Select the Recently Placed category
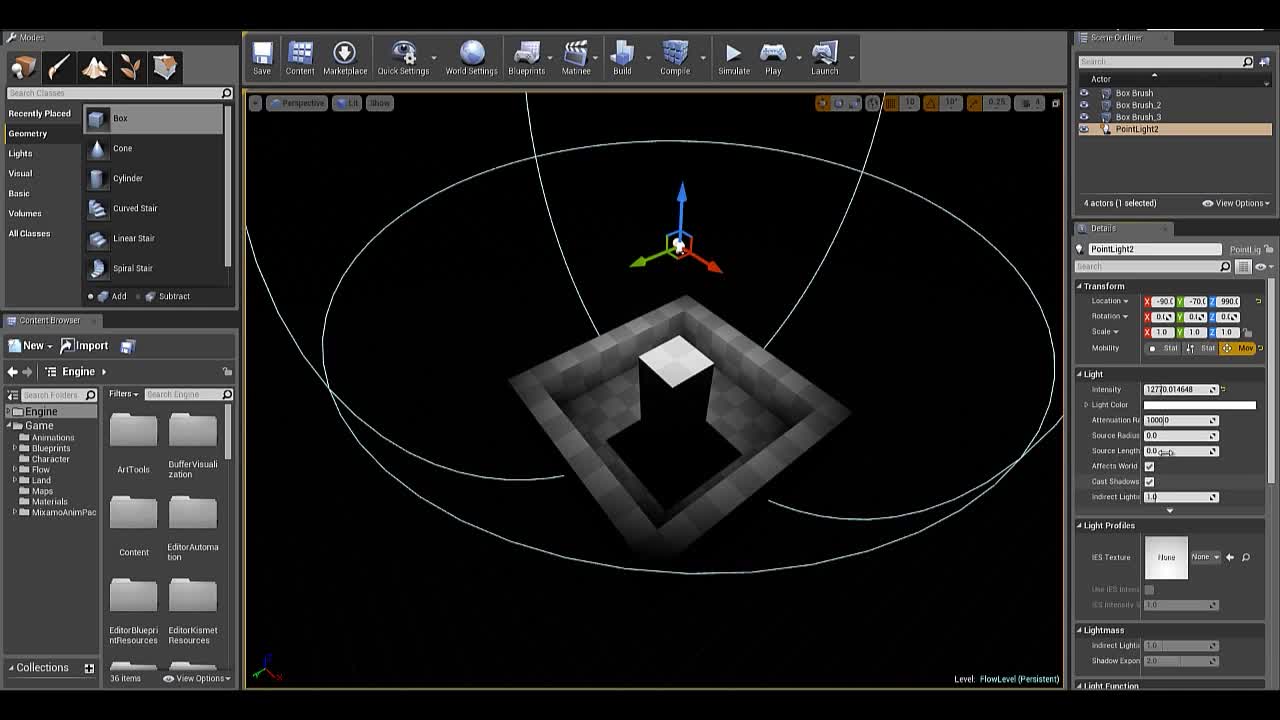1280x720 pixels. click(x=40, y=113)
